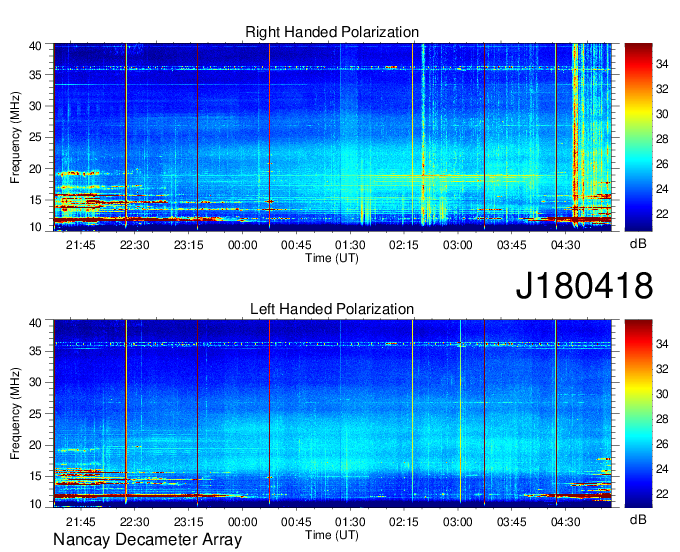Screen dimensions: 680x552
Task: Click the 22:30 tick on Left Handed time axis
Action: point(134,522)
